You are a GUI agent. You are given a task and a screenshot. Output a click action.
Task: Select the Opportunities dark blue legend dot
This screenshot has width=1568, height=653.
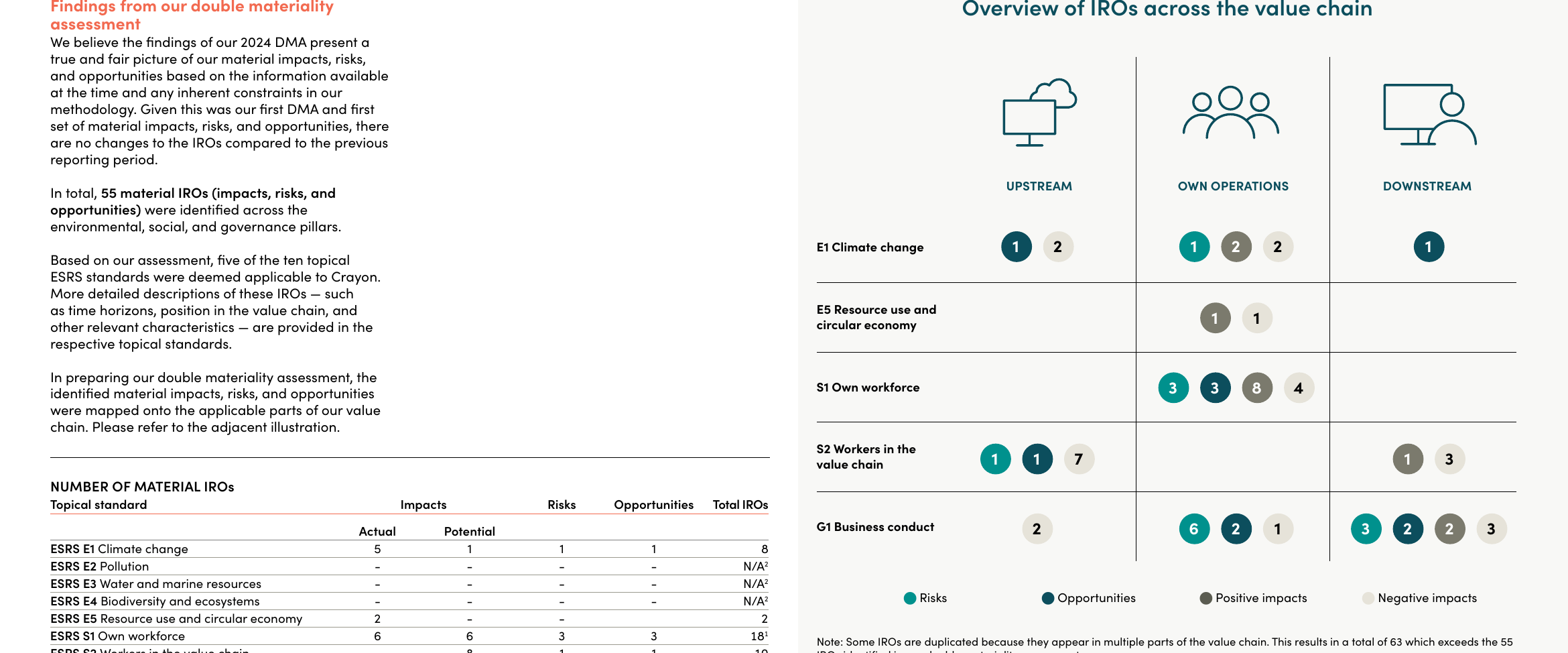(1048, 598)
